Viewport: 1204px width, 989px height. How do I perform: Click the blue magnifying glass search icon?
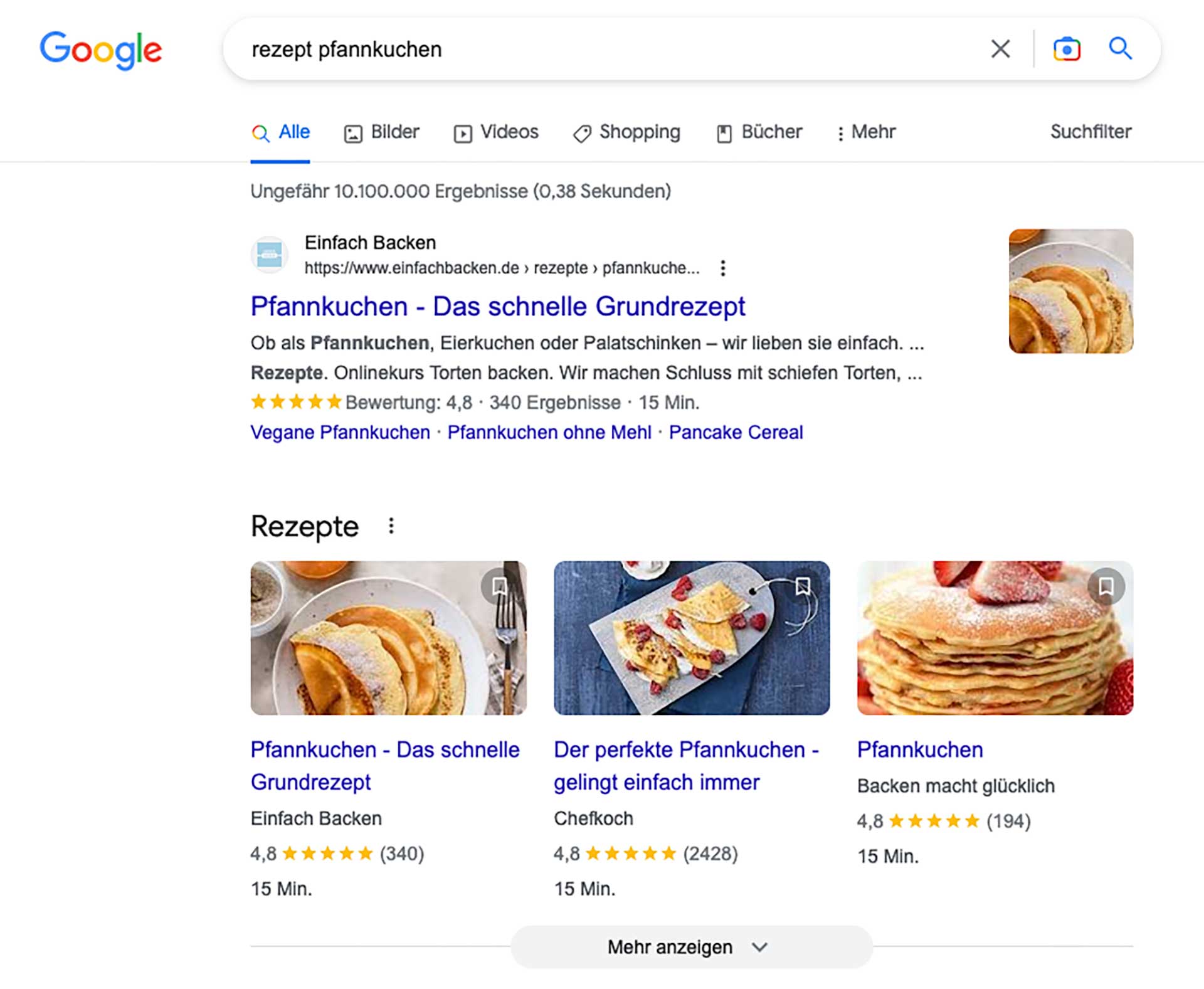[1120, 49]
